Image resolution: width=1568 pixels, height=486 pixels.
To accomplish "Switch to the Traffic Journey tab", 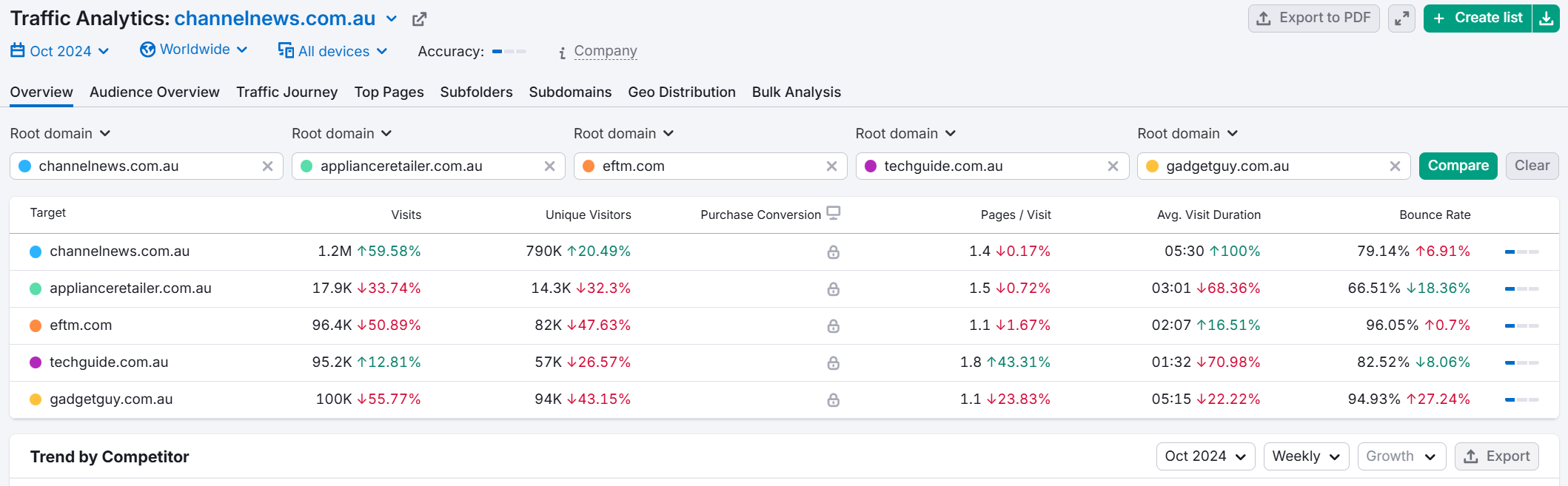I will point(287,92).
